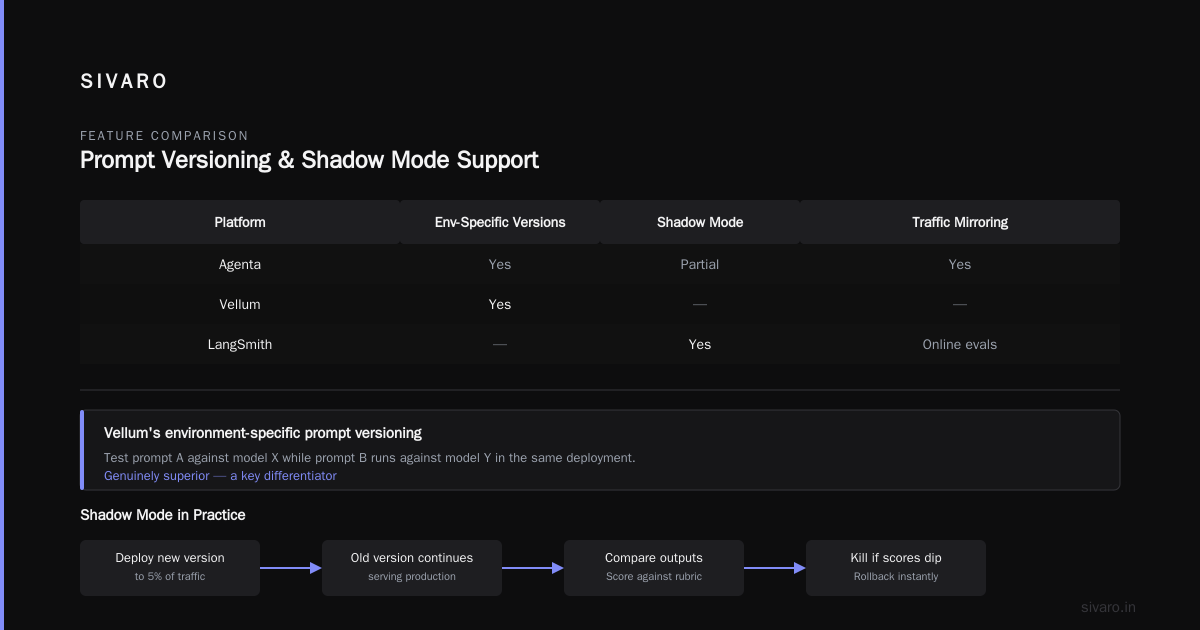The height and width of the screenshot is (630, 1200).
Task: Click the Platform column header
Action: pyautogui.click(x=240, y=222)
